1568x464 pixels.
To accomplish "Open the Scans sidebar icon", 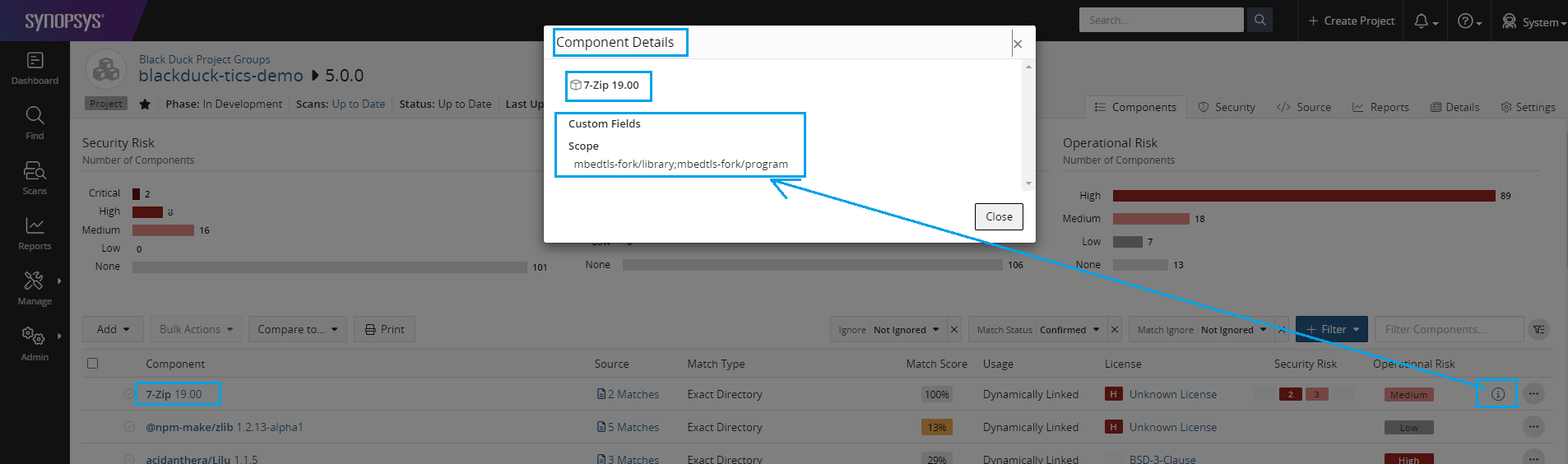I will [x=35, y=178].
